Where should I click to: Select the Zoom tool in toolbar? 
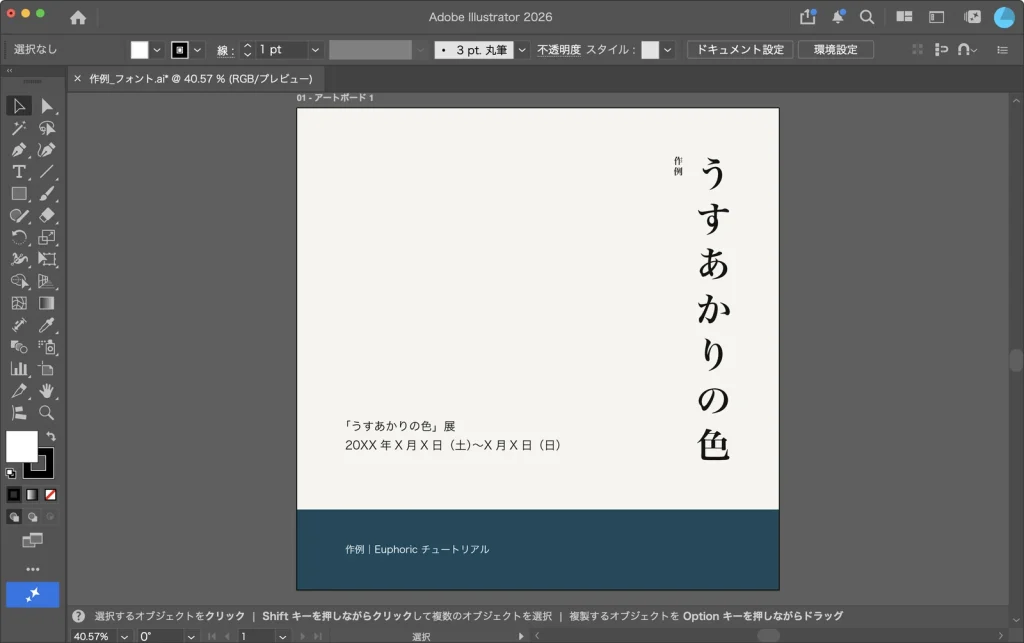click(x=47, y=413)
